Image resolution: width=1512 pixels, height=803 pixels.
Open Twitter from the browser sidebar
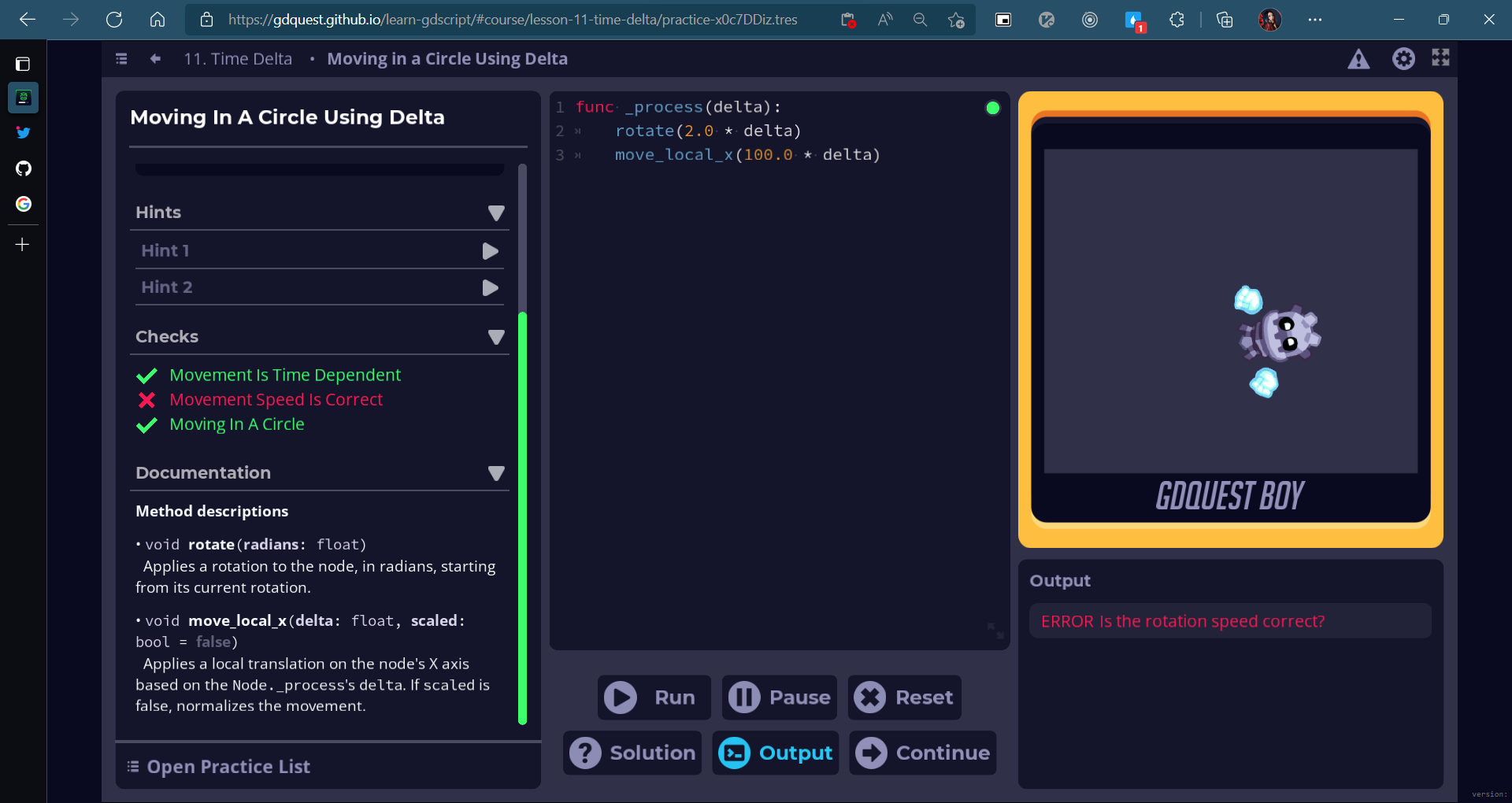point(24,132)
